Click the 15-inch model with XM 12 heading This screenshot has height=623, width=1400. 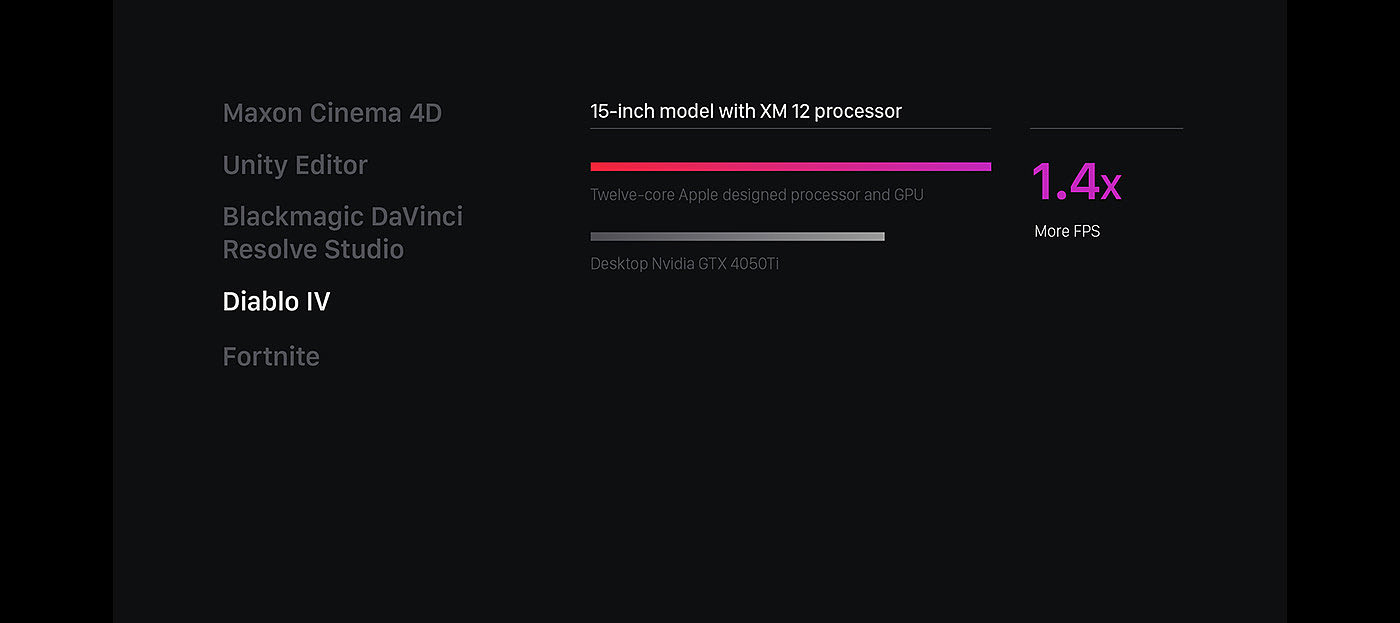tap(746, 112)
